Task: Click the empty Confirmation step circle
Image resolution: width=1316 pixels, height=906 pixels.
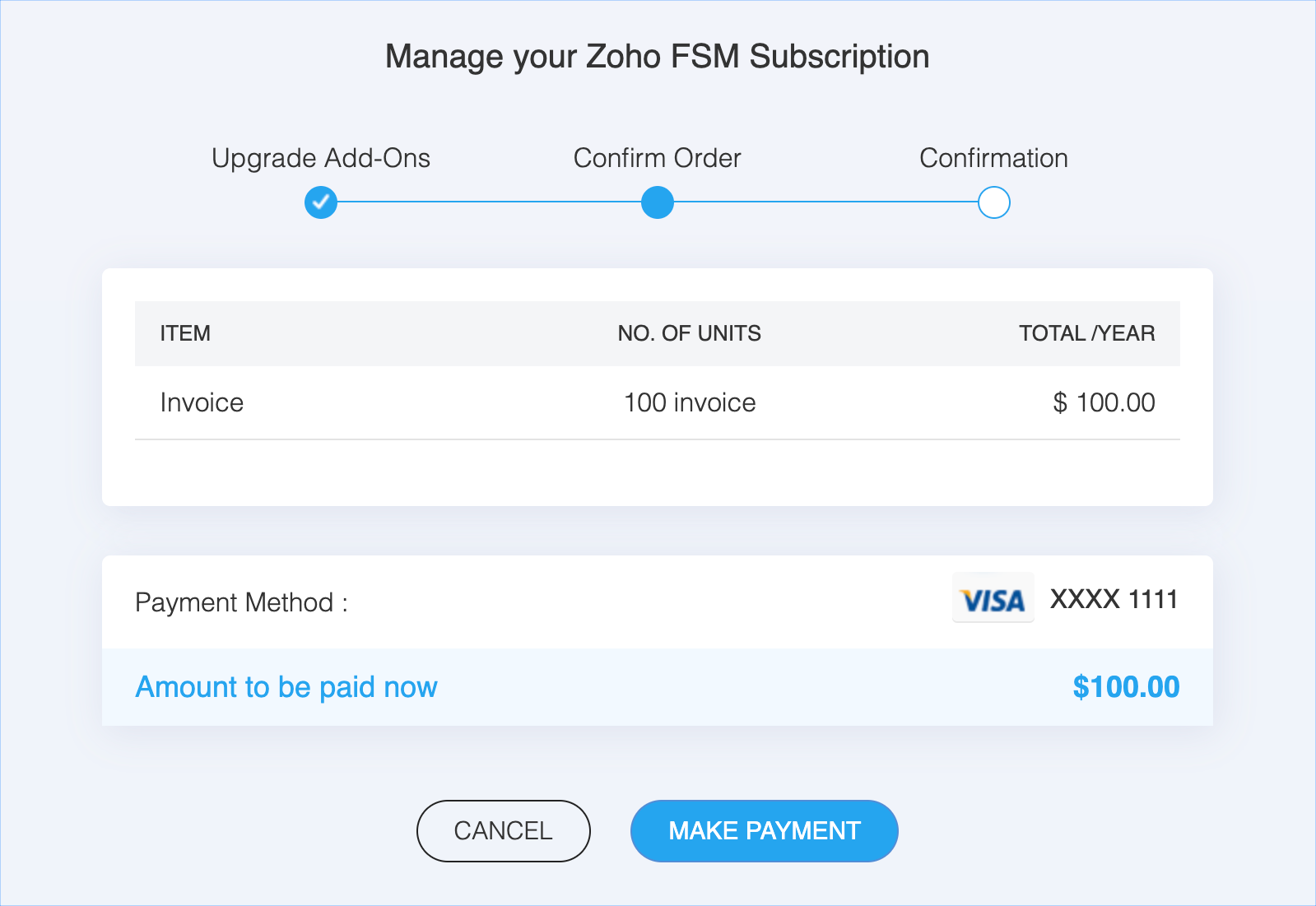Action: 993,202
